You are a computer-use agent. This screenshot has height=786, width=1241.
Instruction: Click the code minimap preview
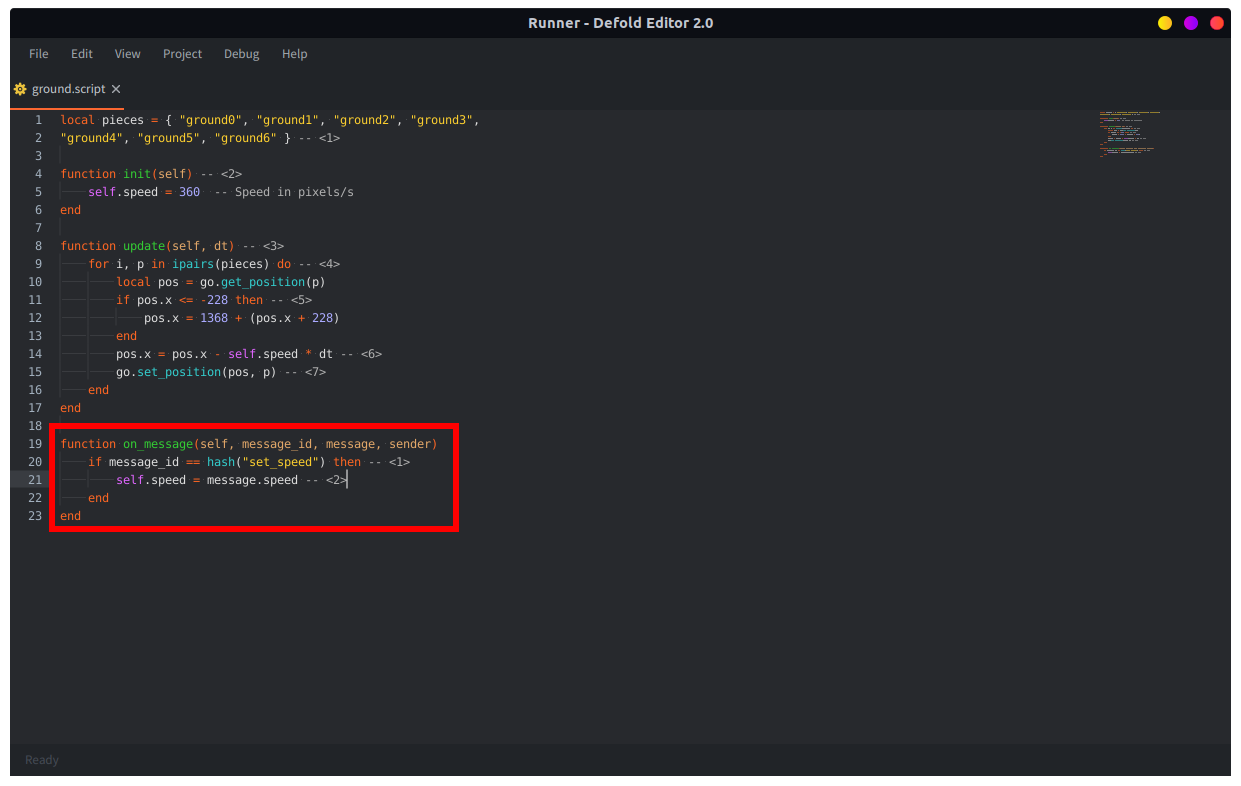pyautogui.click(x=1129, y=135)
